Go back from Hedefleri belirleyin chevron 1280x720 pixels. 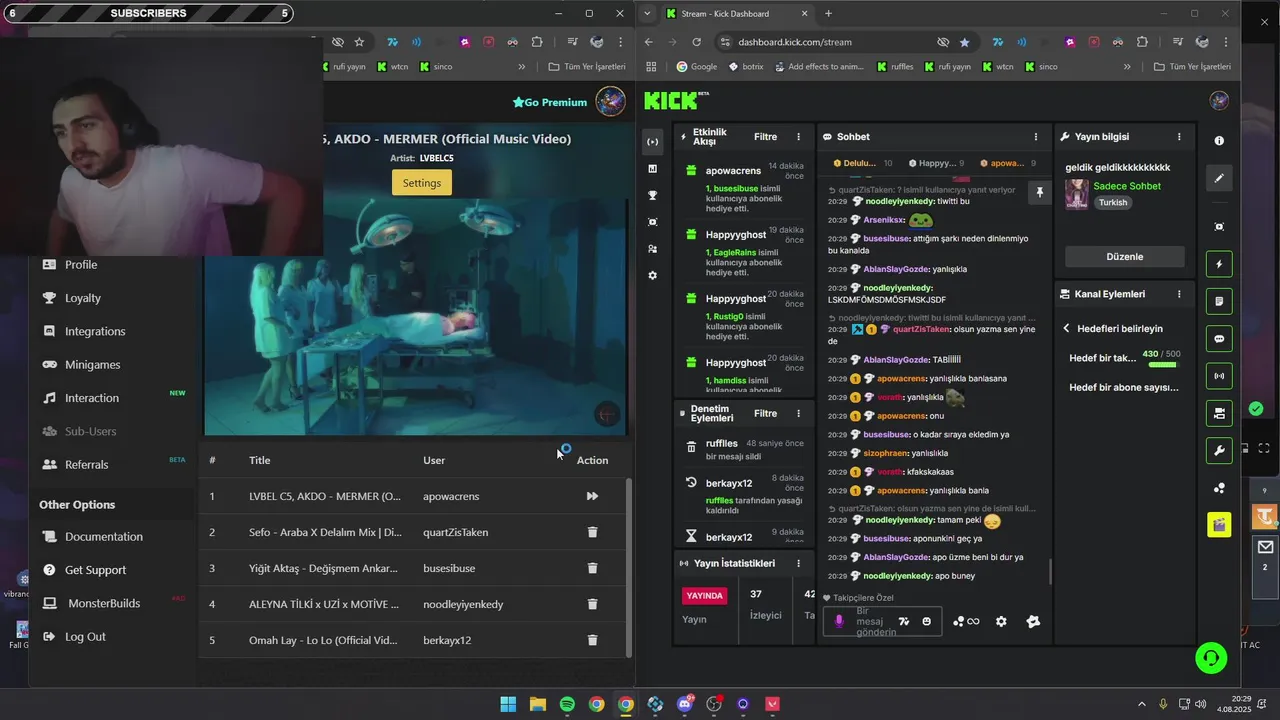pos(1066,328)
